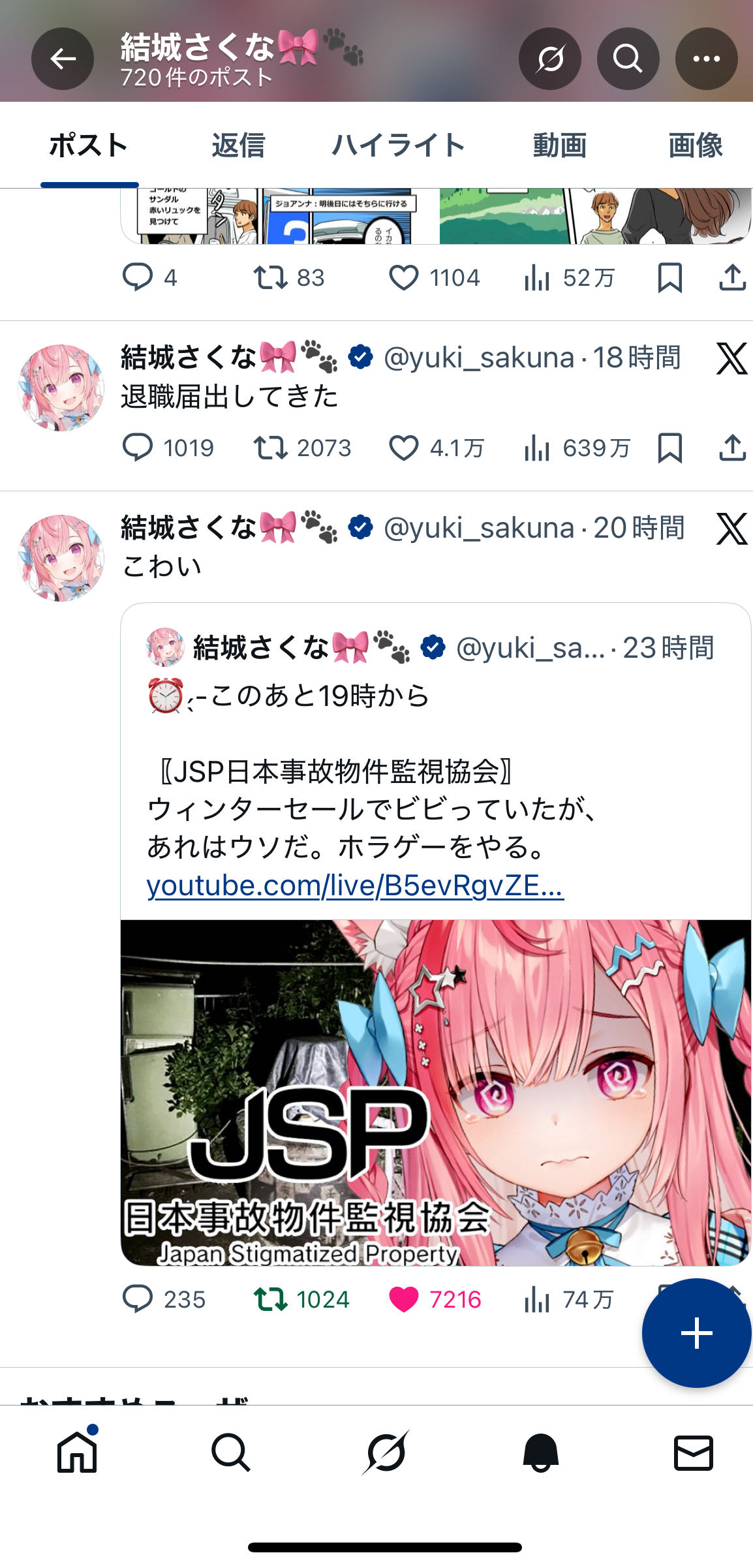Open the three-dot more options menu
The width and height of the screenshot is (753, 1568).
[706, 59]
